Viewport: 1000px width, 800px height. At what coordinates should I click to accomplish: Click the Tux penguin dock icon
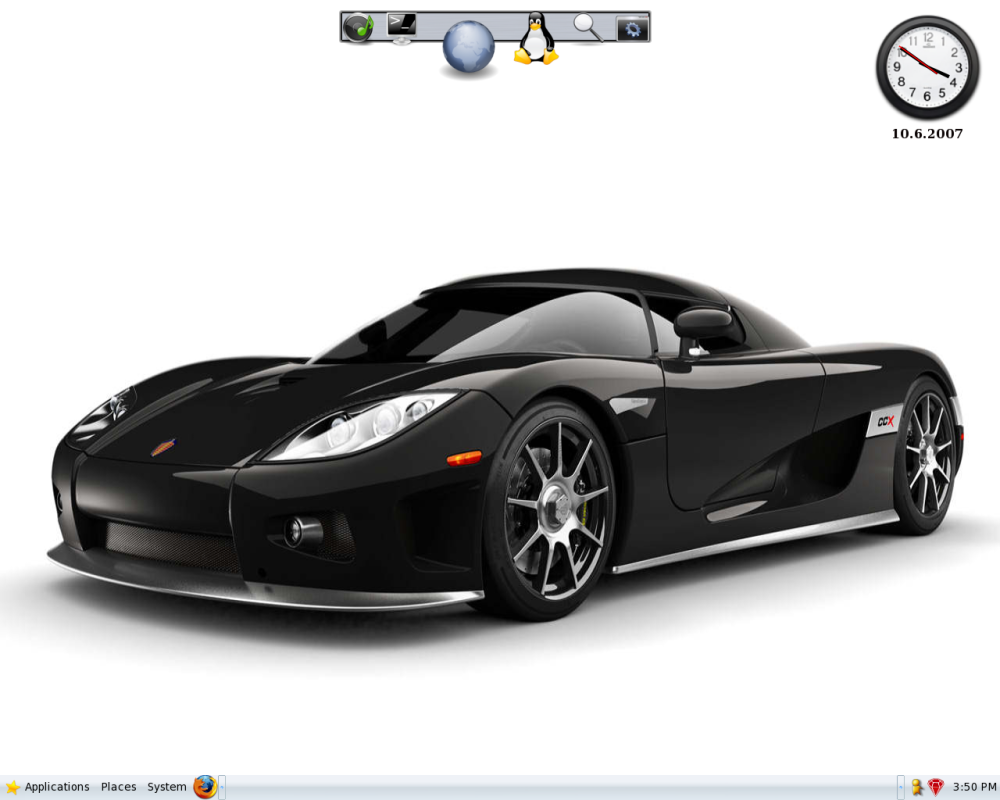[536, 38]
